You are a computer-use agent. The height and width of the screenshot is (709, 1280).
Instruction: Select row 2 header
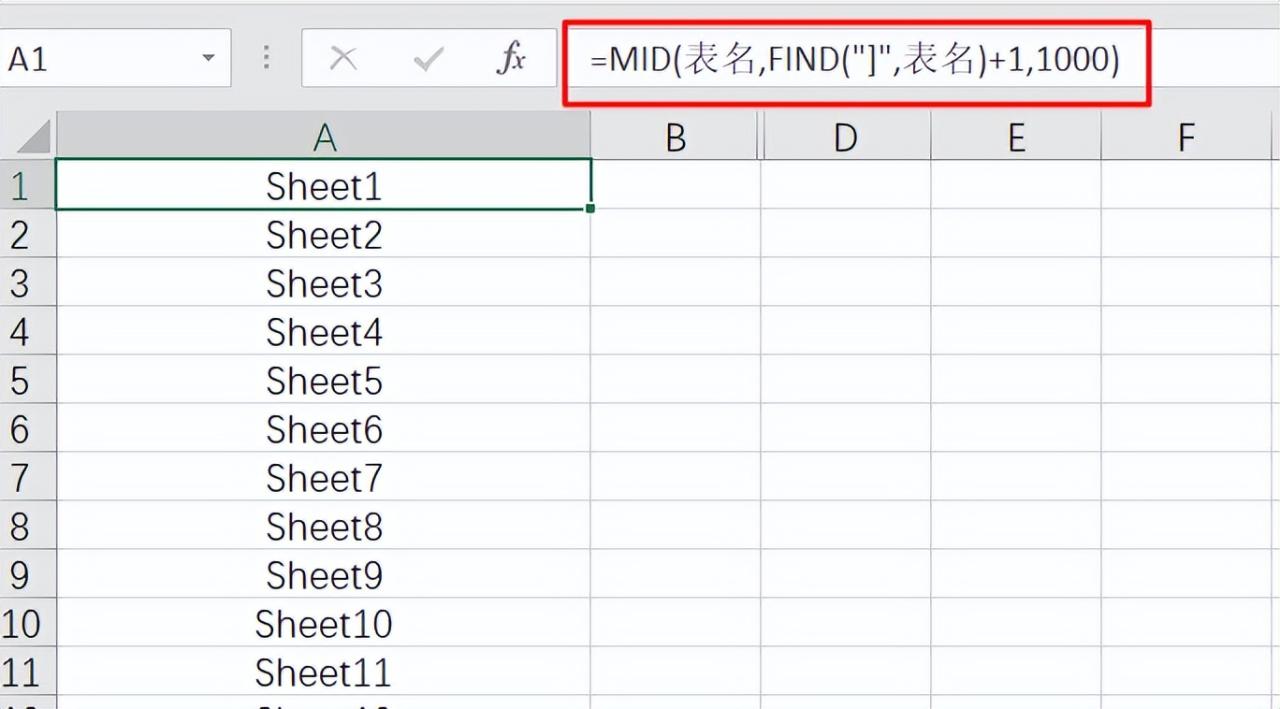(x=28, y=234)
